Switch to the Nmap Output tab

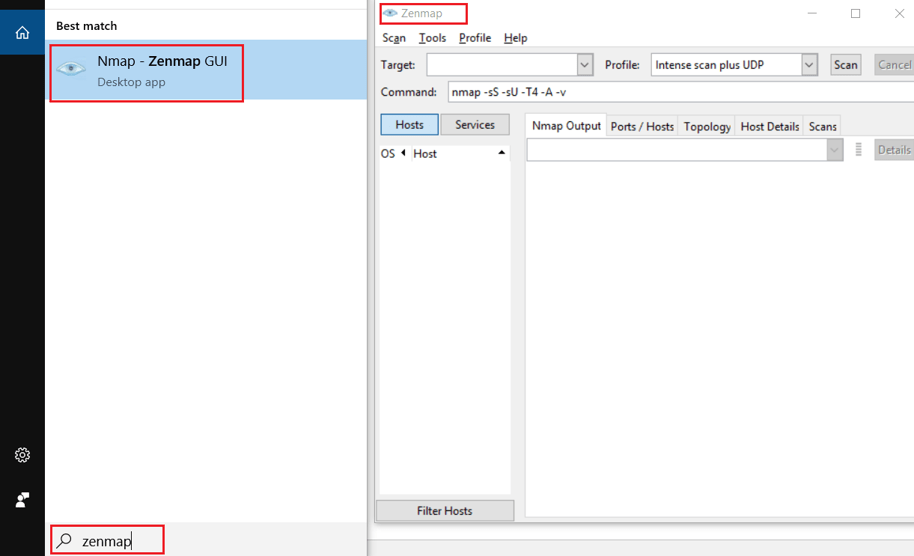(566, 126)
